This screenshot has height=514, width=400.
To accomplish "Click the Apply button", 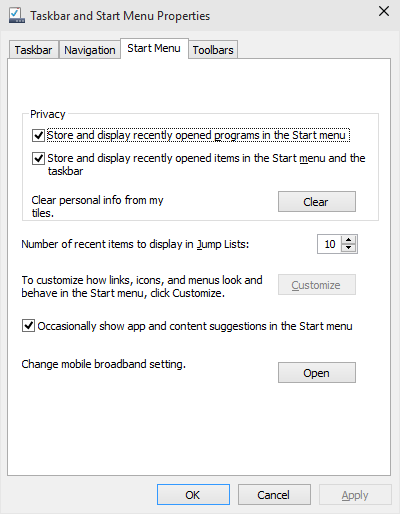I will click(355, 495).
